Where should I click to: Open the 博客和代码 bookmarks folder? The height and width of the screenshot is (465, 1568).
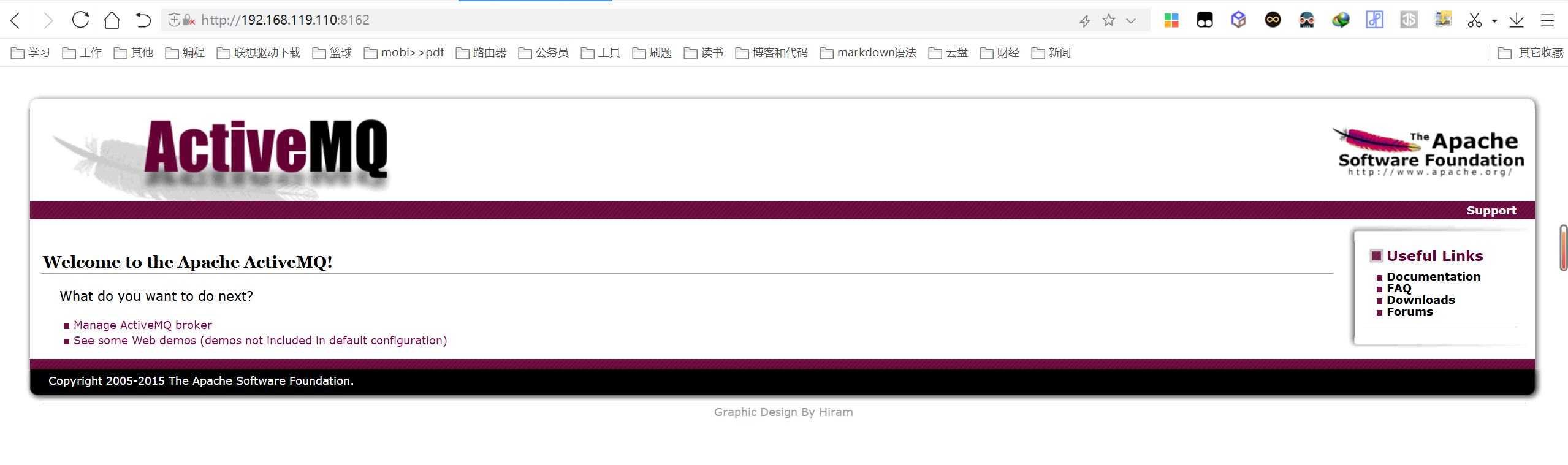[x=772, y=53]
